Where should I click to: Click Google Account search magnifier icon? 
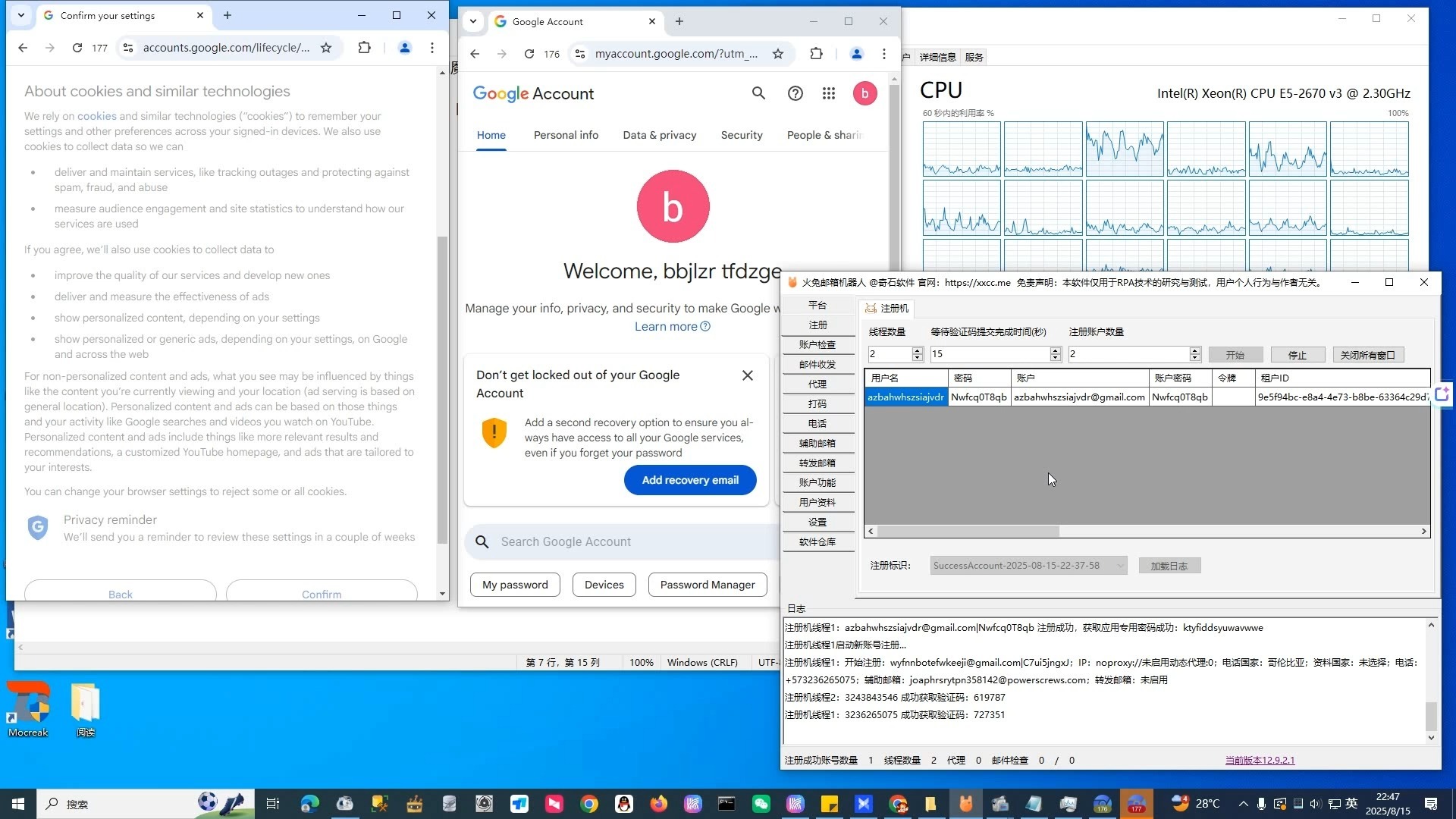click(x=758, y=93)
